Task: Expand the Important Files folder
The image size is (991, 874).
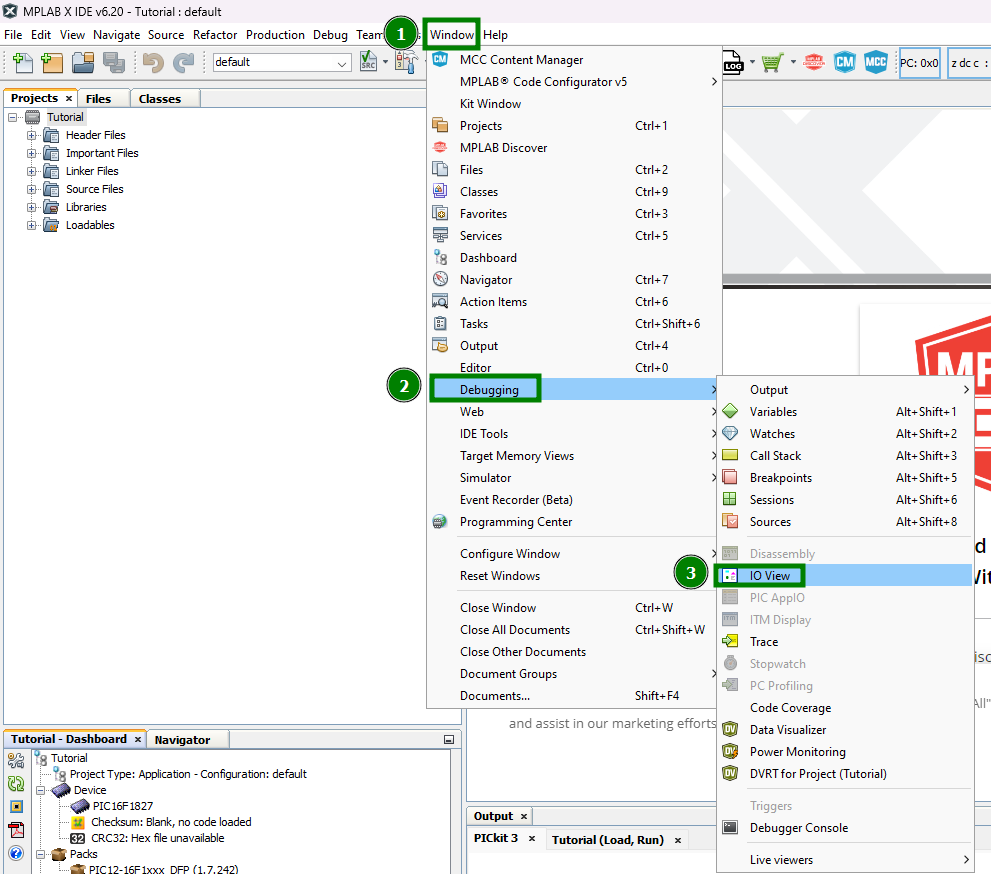Action: (x=31, y=154)
